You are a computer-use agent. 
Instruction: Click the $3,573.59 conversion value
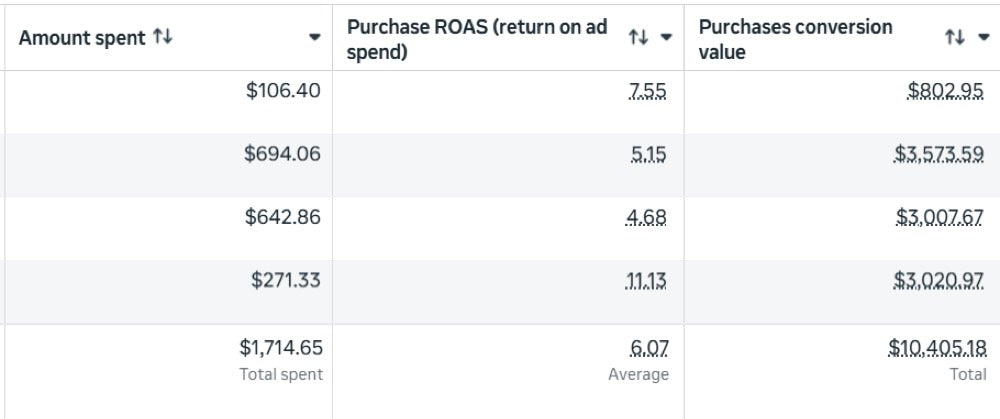click(x=939, y=155)
